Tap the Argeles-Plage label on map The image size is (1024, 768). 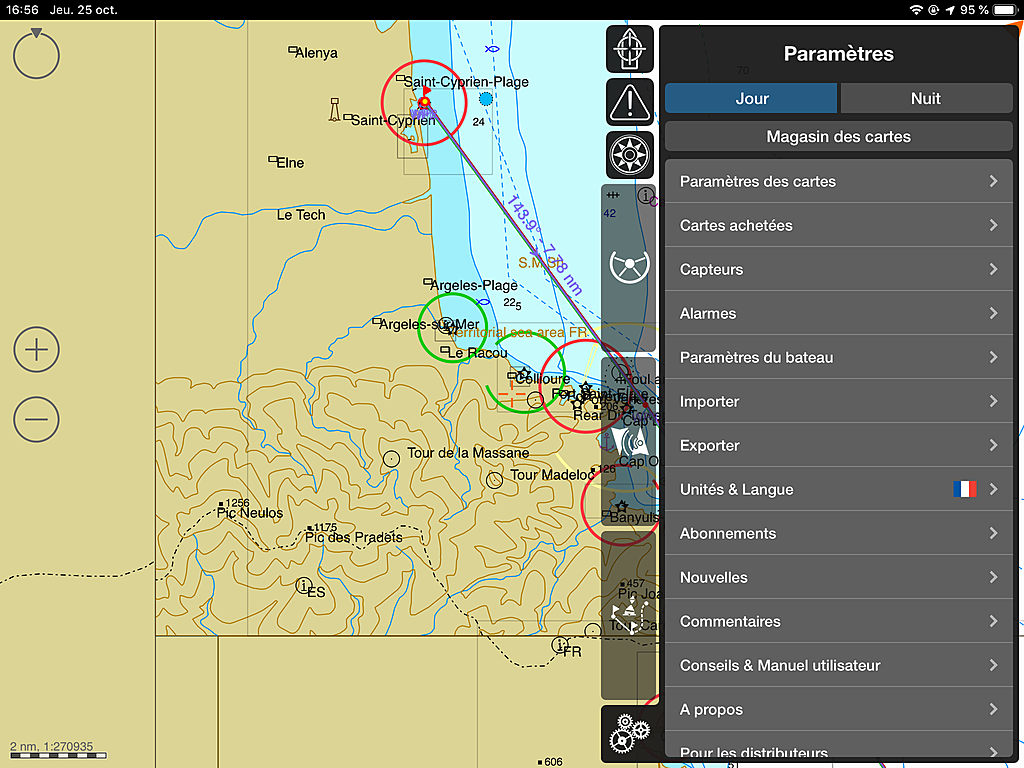click(473, 285)
